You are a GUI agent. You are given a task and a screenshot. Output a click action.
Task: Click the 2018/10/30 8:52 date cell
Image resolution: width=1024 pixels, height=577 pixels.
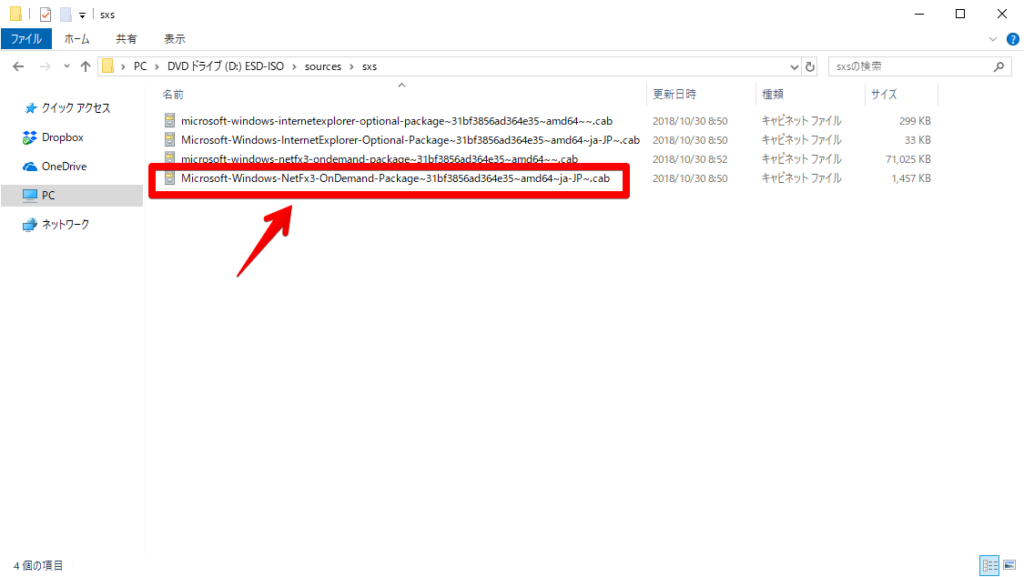690,159
